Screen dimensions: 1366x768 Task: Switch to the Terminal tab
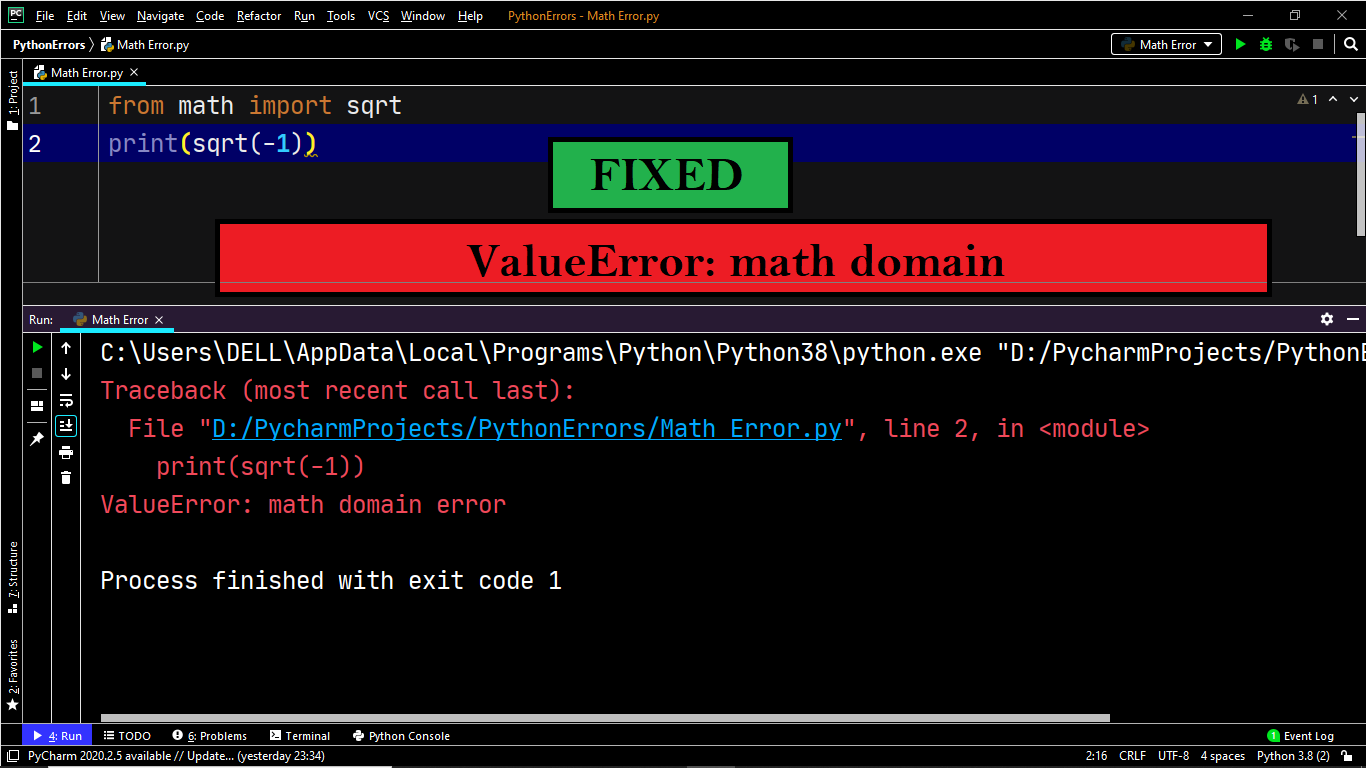300,735
